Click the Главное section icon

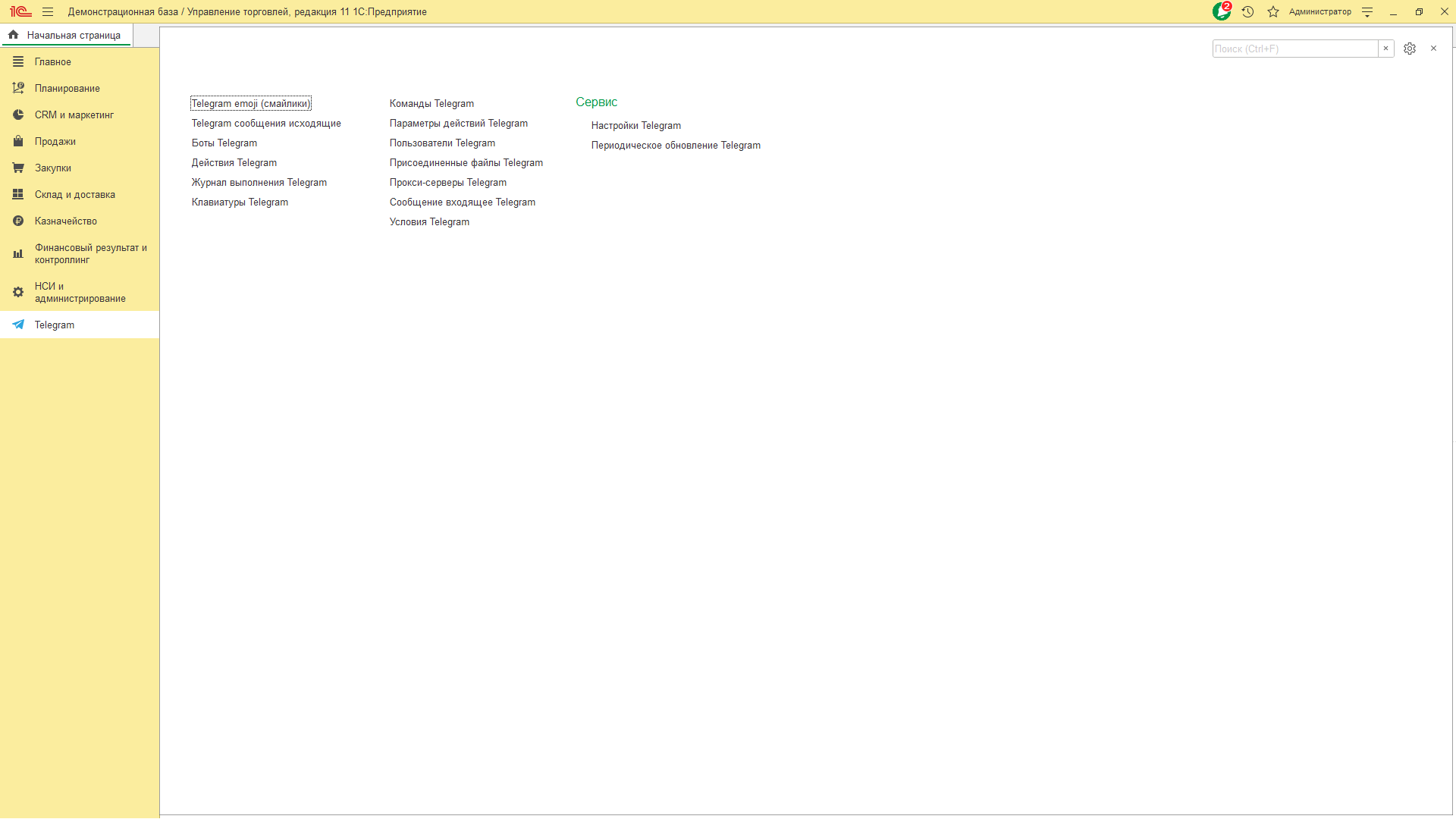[18, 61]
